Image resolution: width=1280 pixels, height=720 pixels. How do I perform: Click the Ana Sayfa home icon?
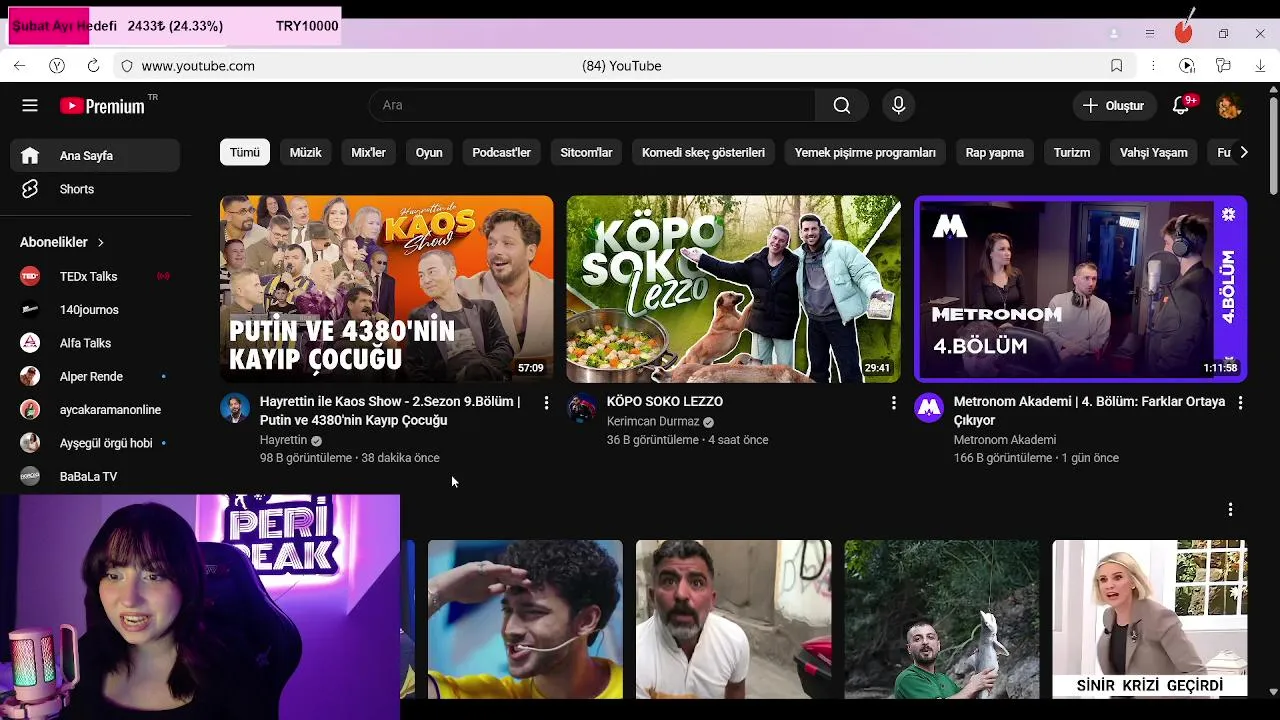pos(30,155)
